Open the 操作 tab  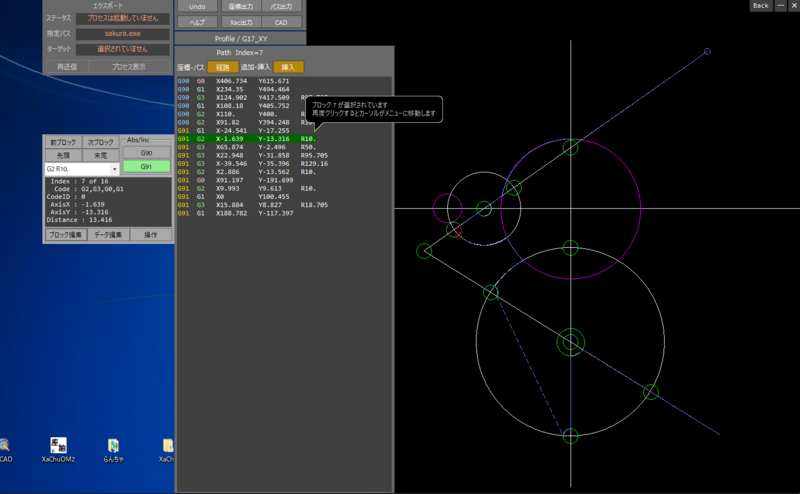point(151,235)
